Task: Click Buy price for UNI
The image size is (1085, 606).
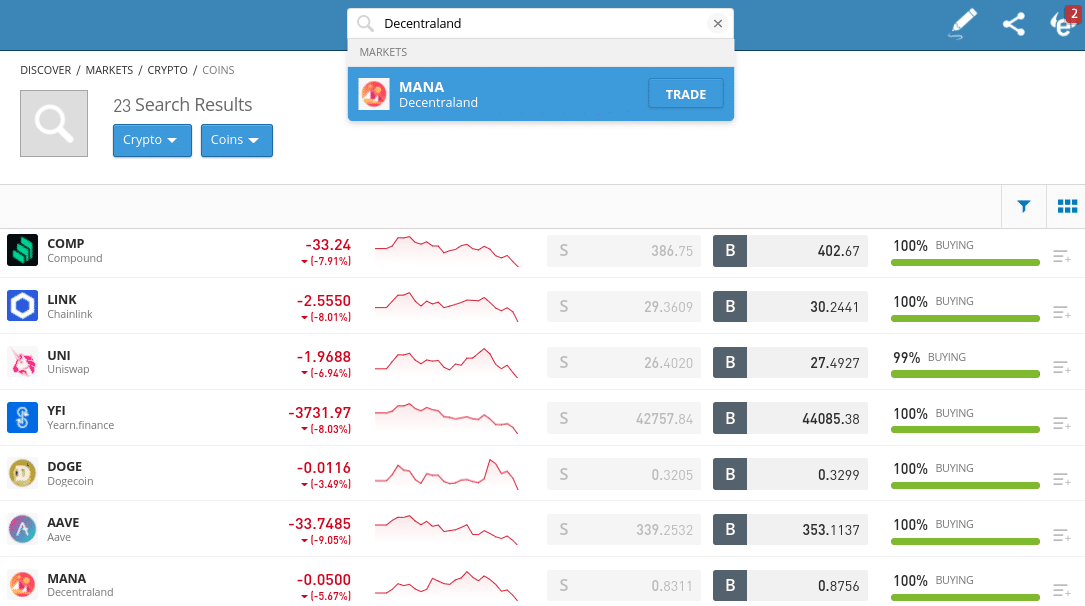Action: 790,362
